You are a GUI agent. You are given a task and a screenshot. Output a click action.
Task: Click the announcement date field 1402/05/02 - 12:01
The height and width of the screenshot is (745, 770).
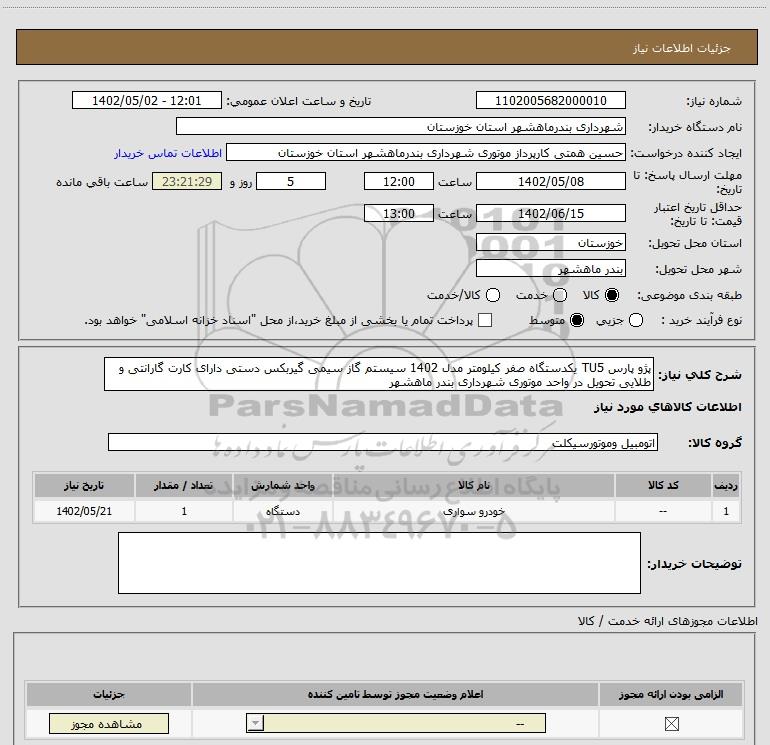point(147,101)
